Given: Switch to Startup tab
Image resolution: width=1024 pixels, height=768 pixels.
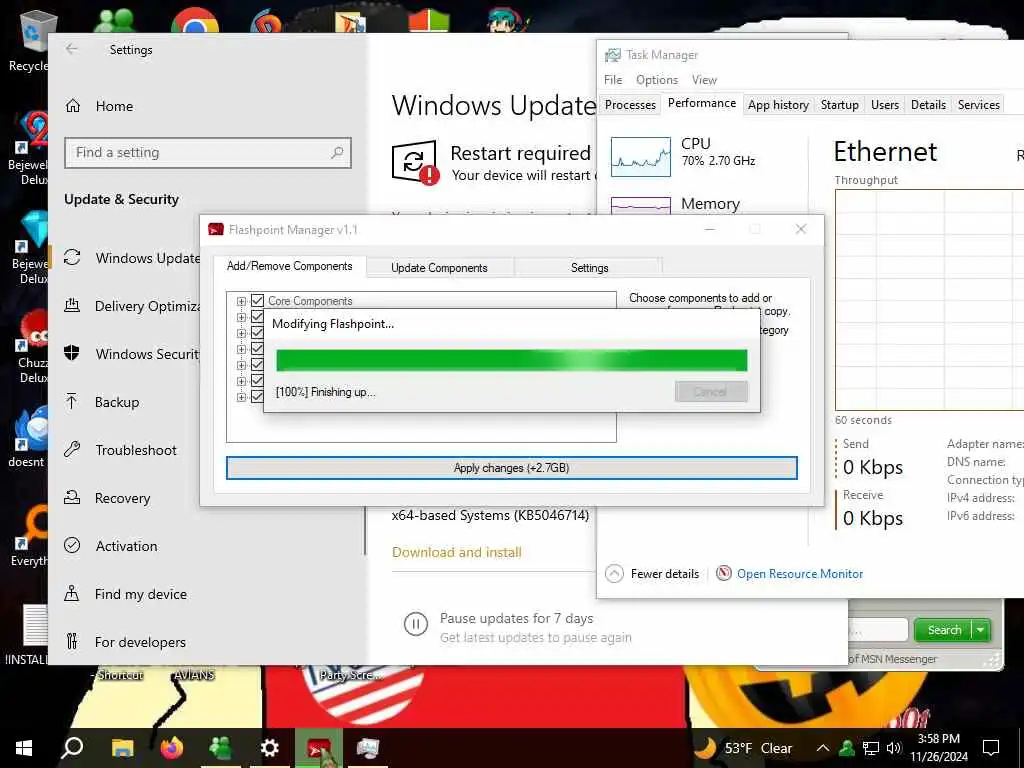Looking at the screenshot, I should click(x=840, y=104).
